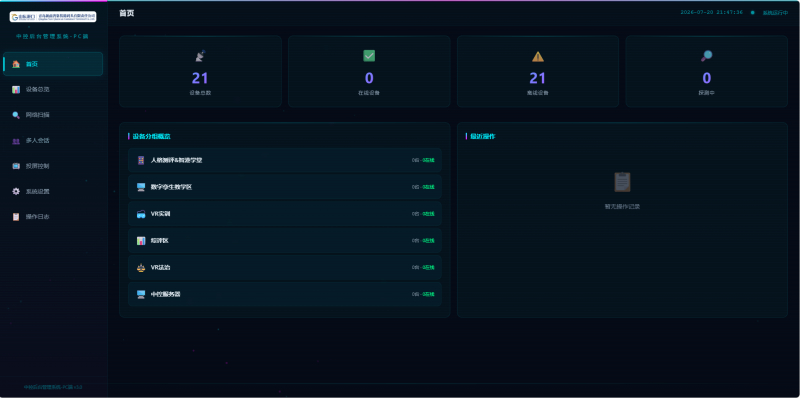Click the 系统运行中 status text
800x398 pixels.
click(x=775, y=13)
